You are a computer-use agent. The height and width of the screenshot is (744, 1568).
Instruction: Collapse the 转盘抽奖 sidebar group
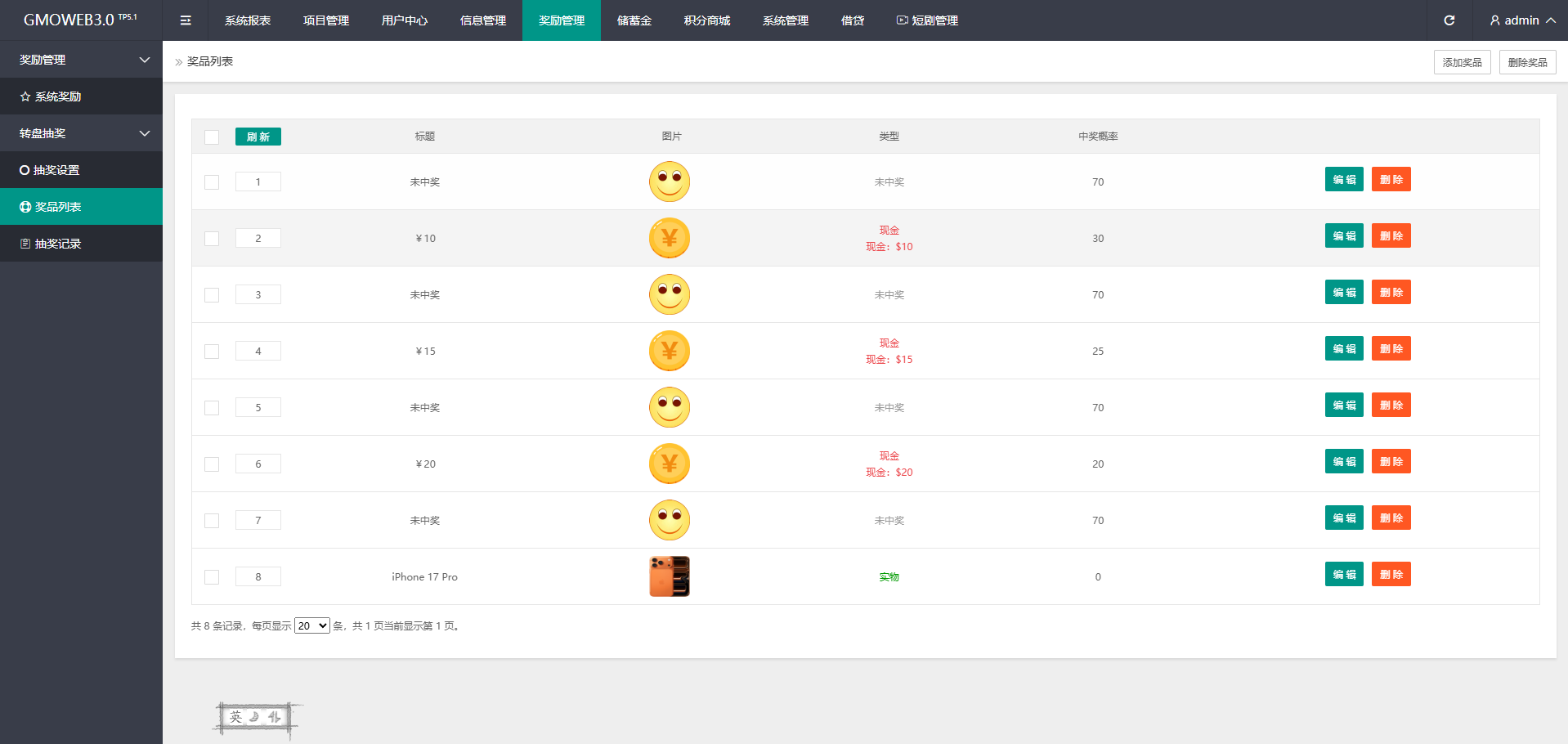click(x=145, y=133)
